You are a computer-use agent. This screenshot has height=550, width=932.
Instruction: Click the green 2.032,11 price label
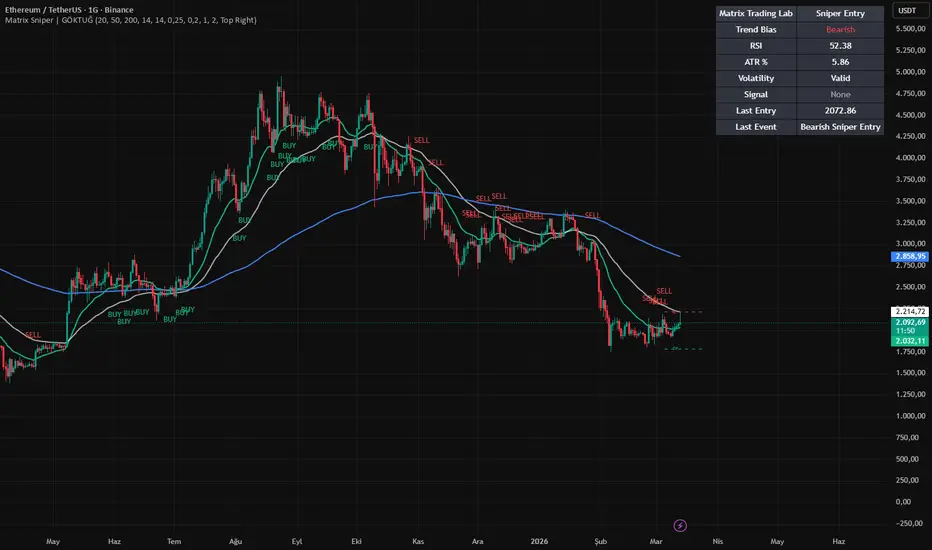click(x=910, y=341)
